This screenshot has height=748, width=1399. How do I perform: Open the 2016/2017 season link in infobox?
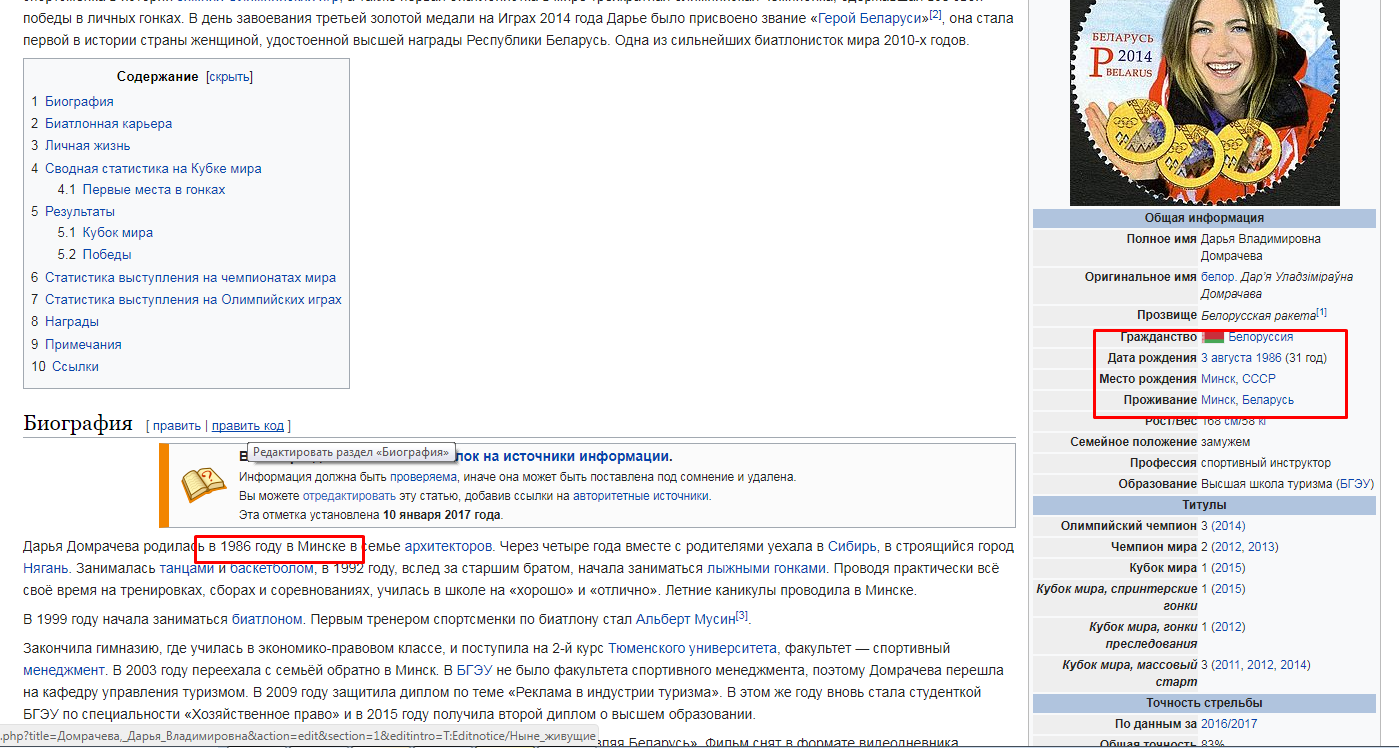(x=1229, y=723)
